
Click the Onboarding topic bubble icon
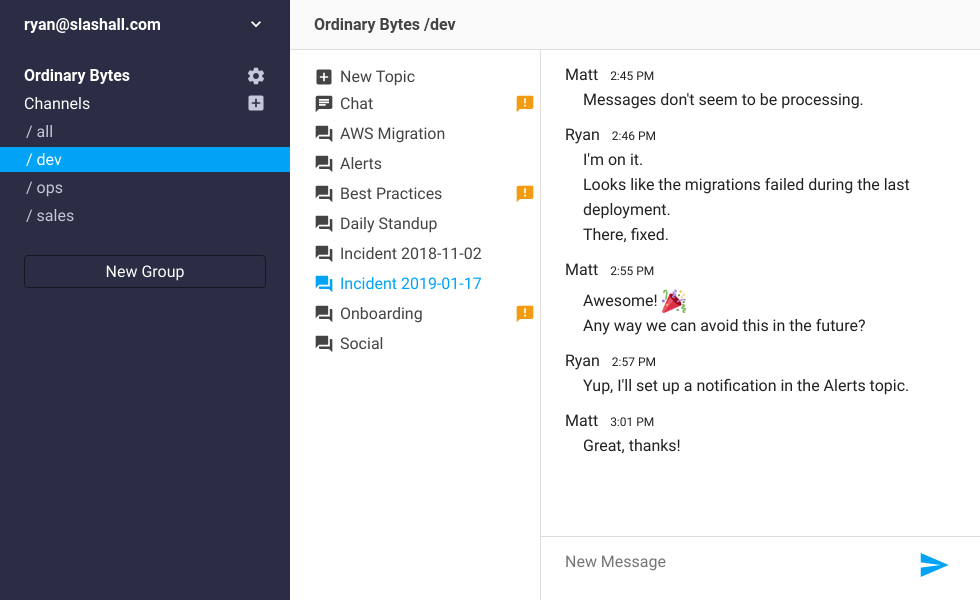(324, 314)
